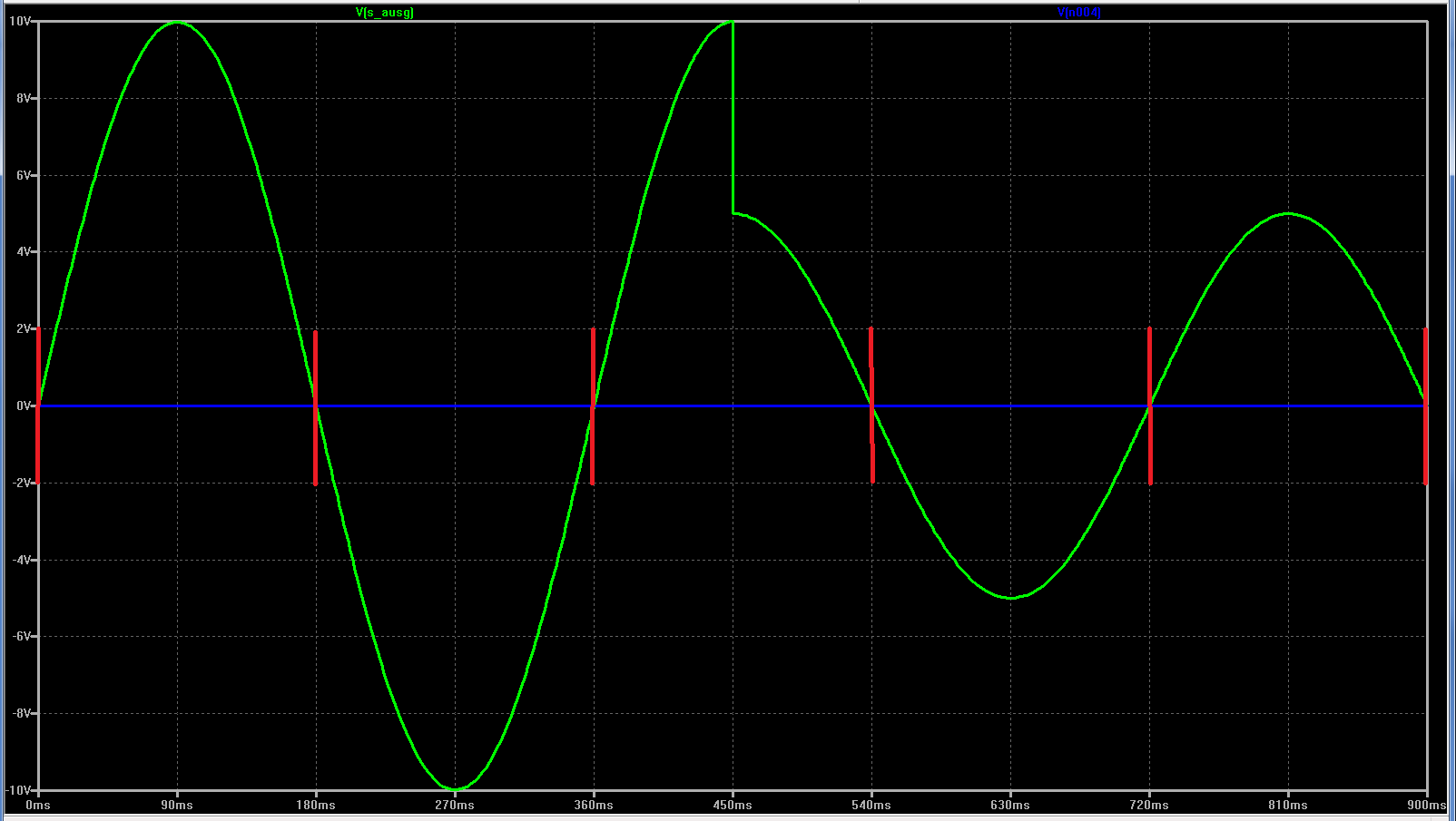Click the -2V vertical axis label
This screenshot has width=1456, height=821.
pos(22,483)
